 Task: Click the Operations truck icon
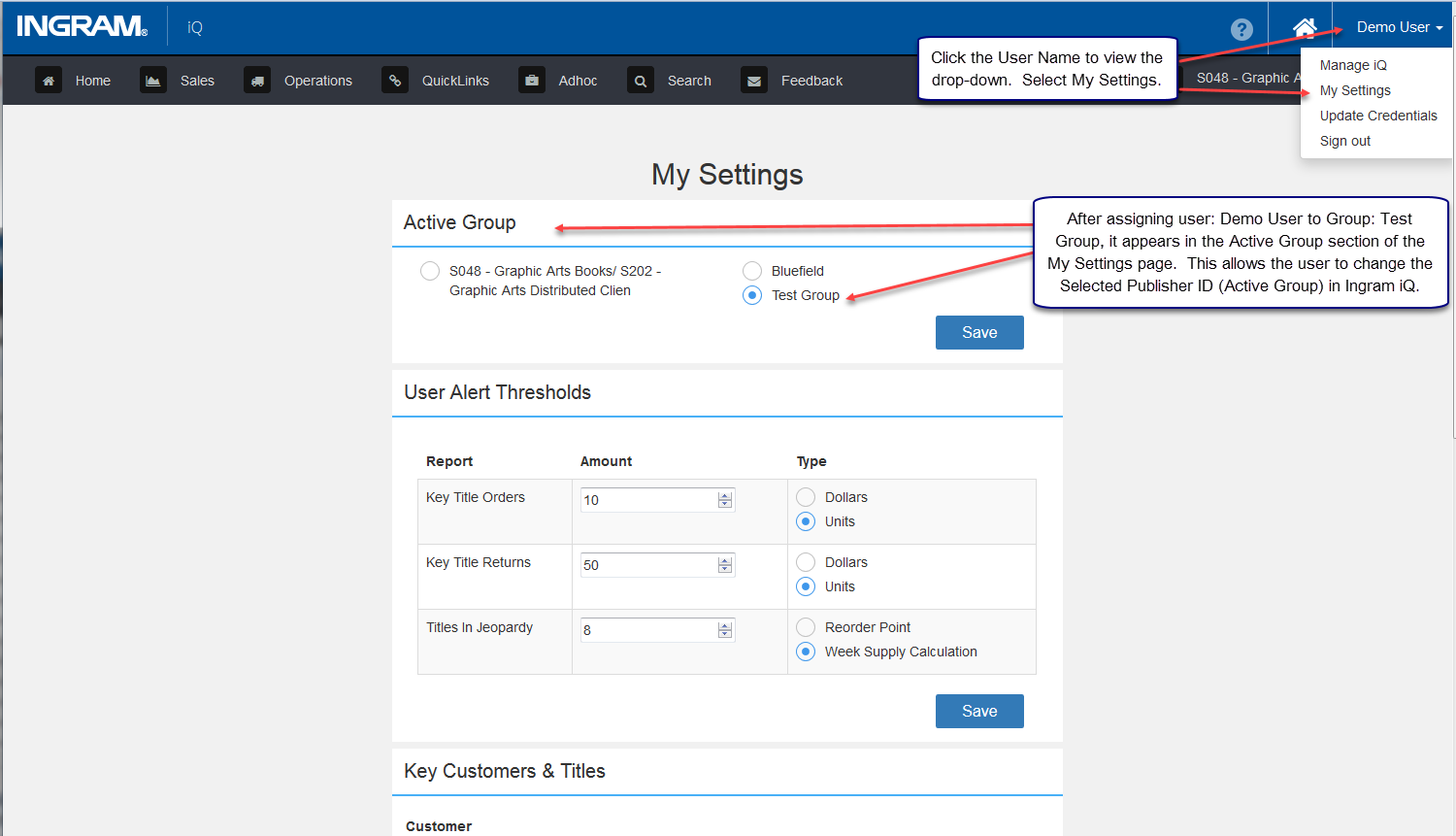[x=257, y=81]
